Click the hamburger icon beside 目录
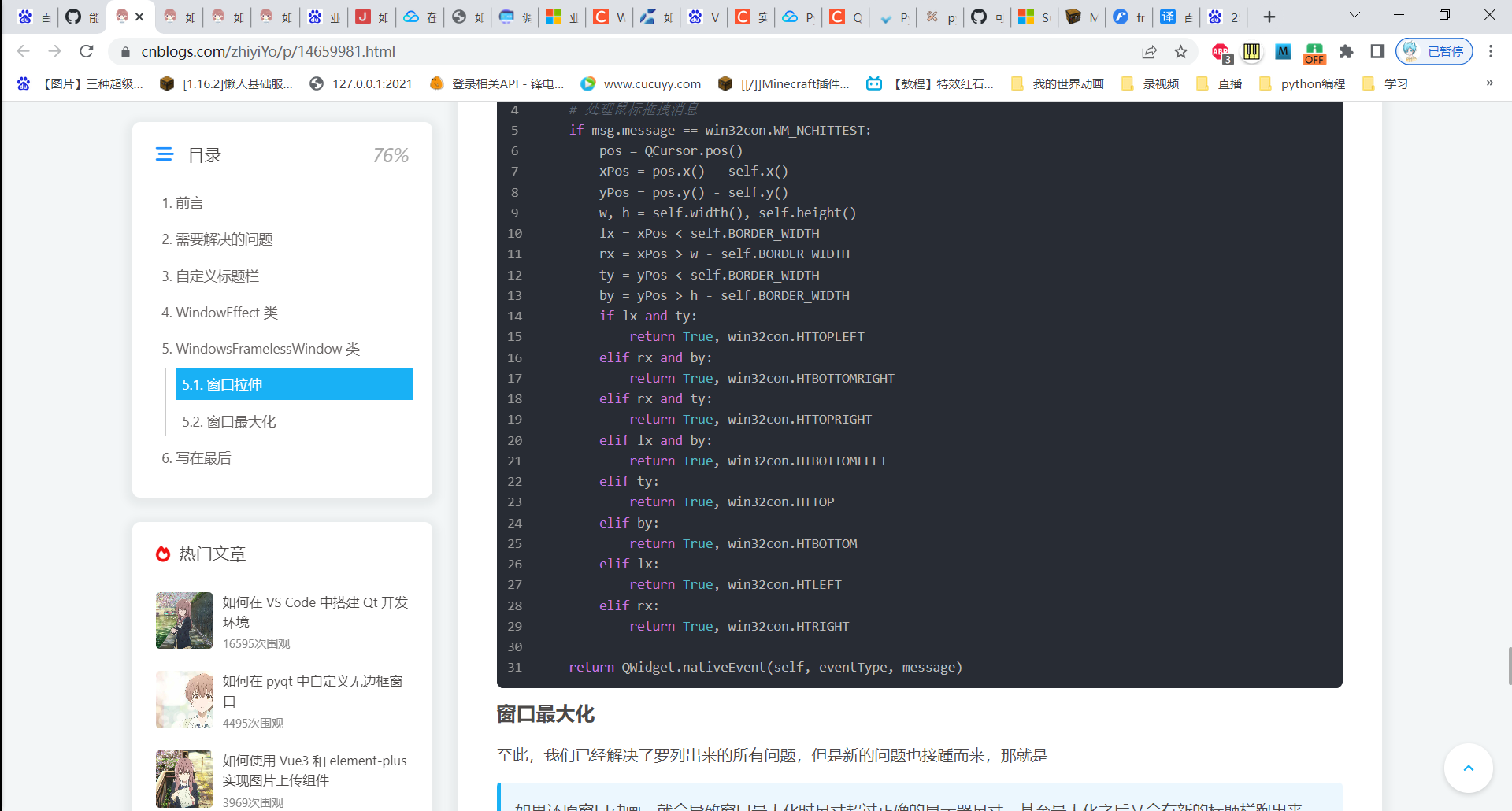Image resolution: width=1512 pixels, height=811 pixels. pyautogui.click(x=165, y=154)
